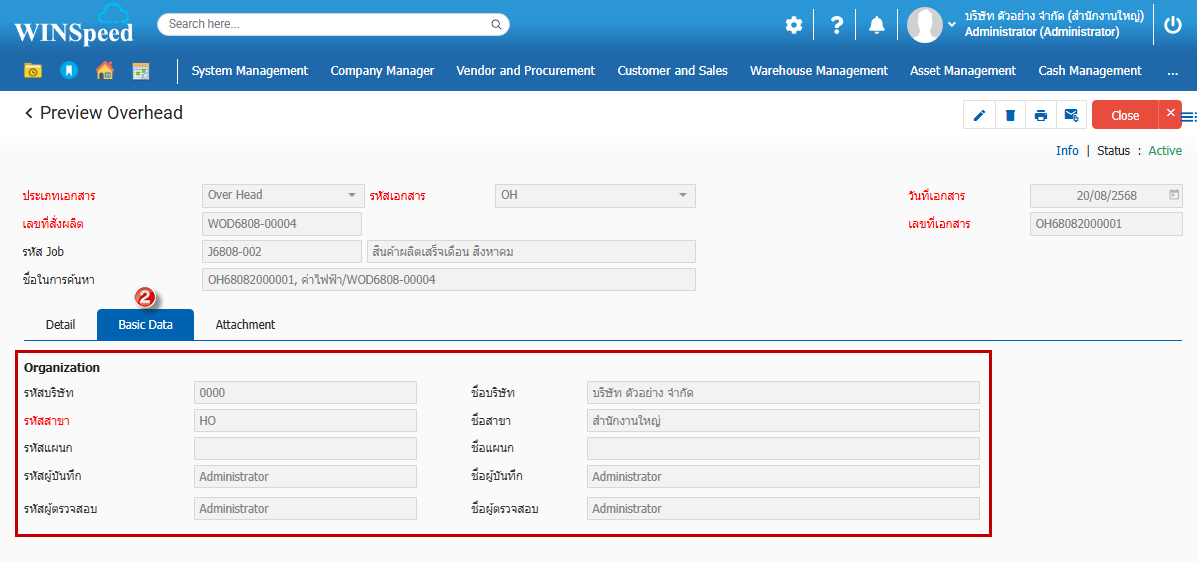This screenshot has height=562, width=1197.
Task: Open the Vendor and Procurement menu
Action: point(525,71)
